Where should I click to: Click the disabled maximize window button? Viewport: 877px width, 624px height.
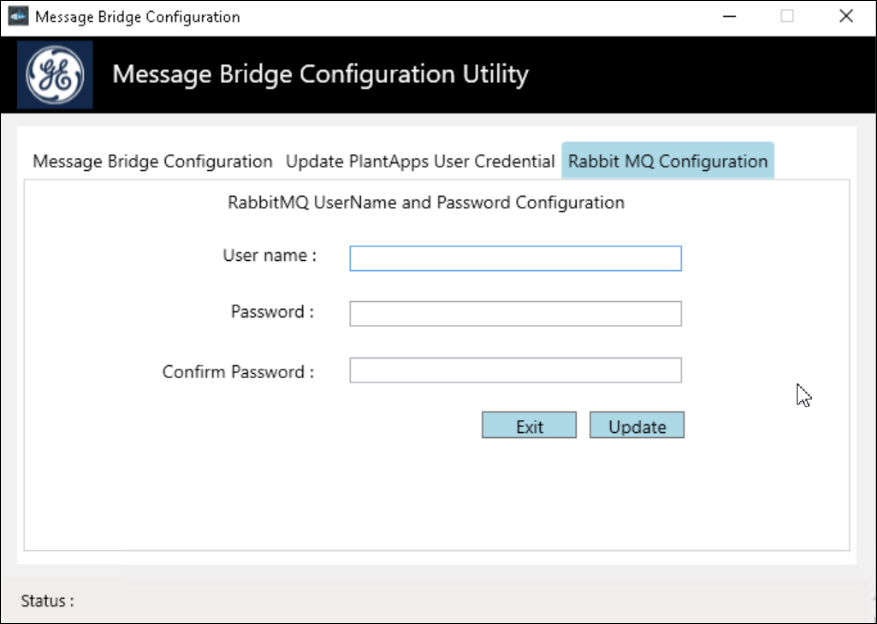(x=787, y=16)
